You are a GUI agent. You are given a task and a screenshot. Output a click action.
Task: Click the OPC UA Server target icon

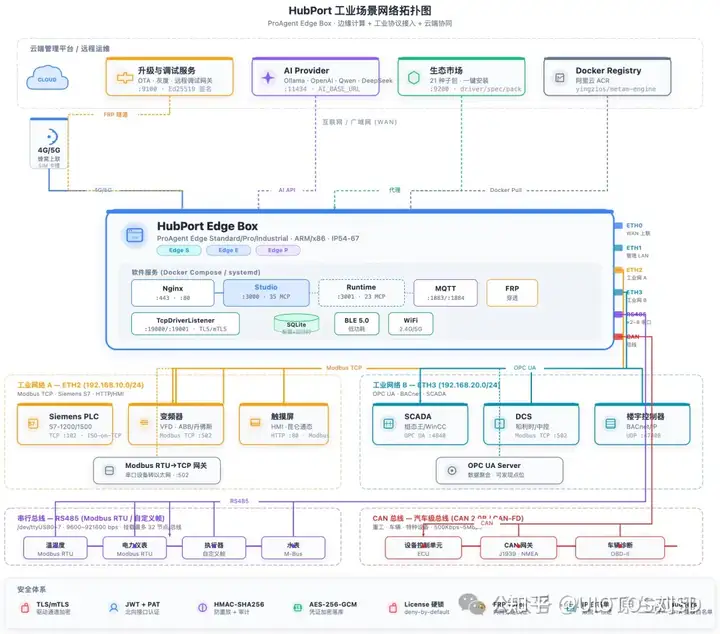click(x=452, y=471)
